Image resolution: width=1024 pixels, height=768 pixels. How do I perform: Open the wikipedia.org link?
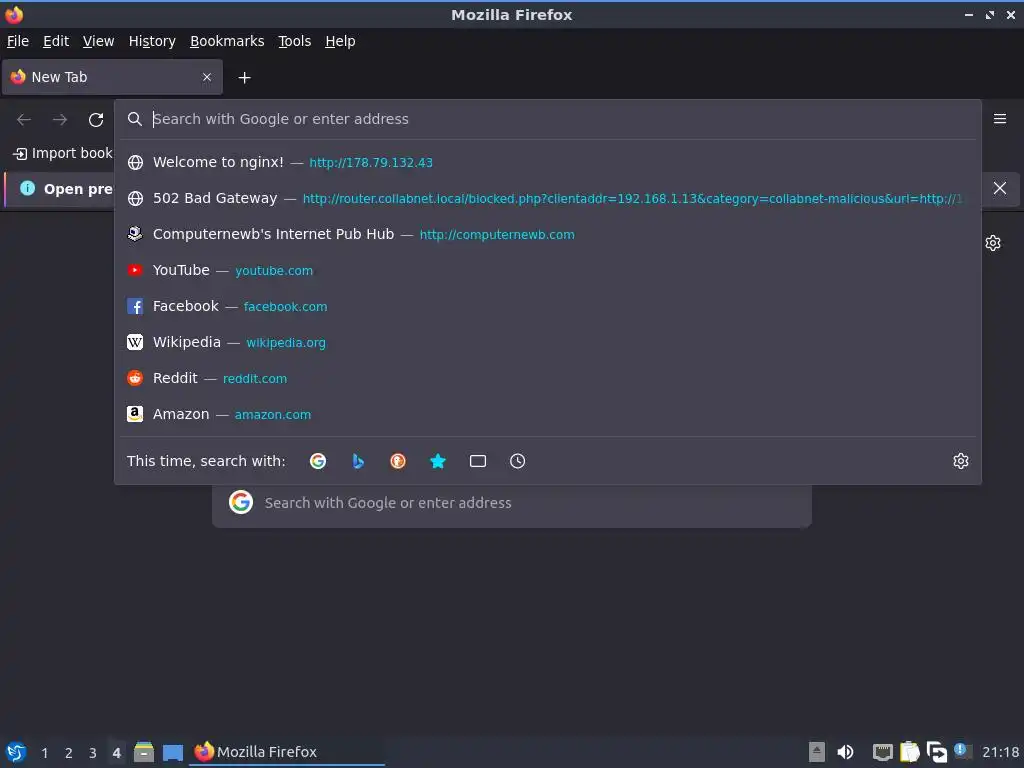(285, 343)
